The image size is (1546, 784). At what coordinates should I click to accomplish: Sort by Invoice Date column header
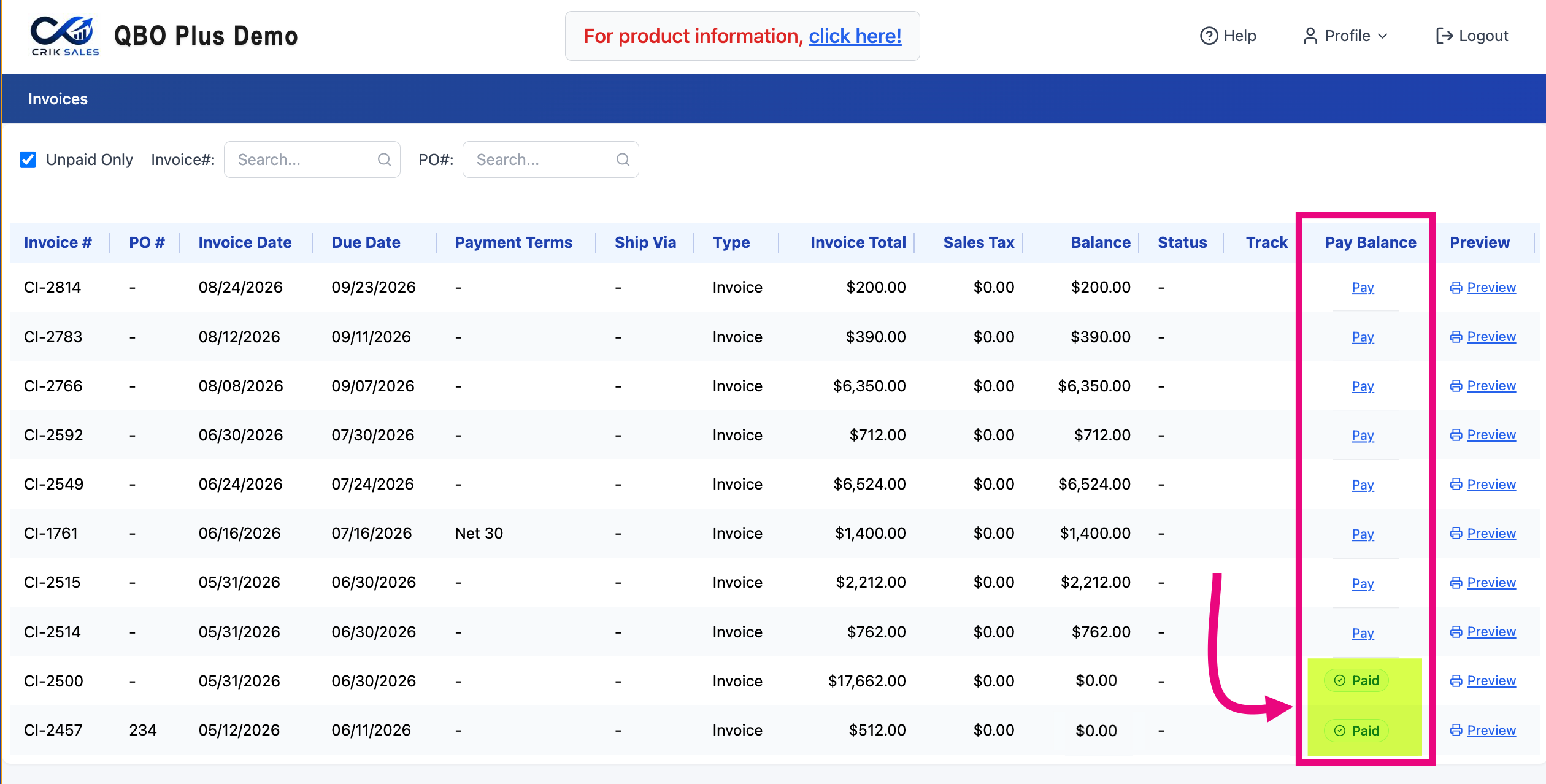coord(245,242)
